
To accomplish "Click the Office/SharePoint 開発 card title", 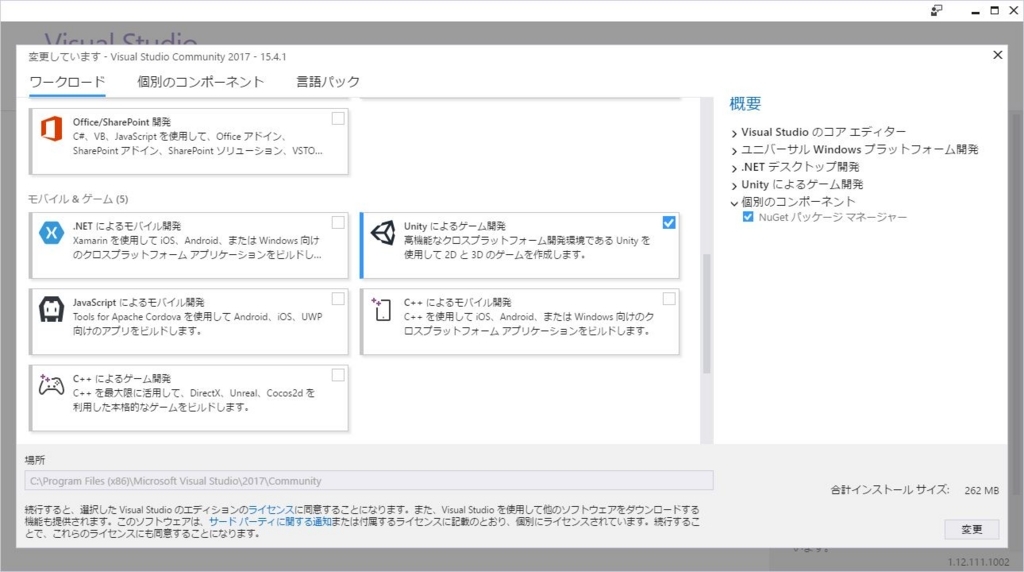I will [121, 122].
